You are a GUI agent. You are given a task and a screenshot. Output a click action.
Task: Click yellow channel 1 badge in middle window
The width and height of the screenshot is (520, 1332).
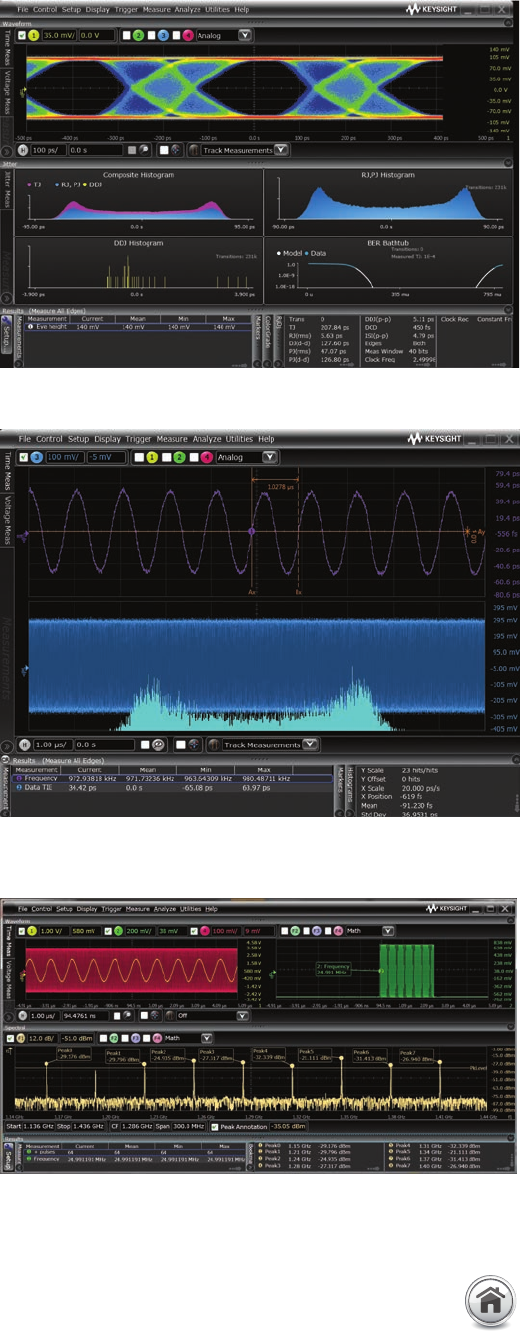tap(152, 457)
